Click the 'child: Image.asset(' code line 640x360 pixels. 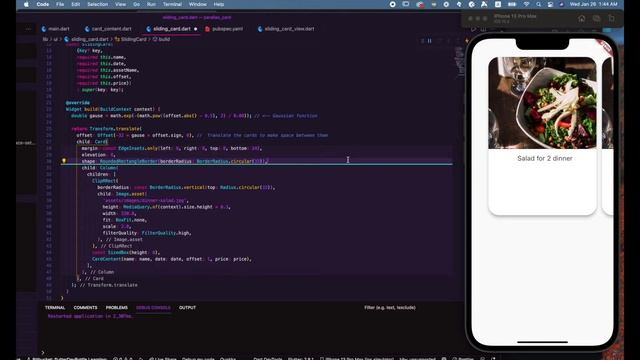[x=122, y=194]
